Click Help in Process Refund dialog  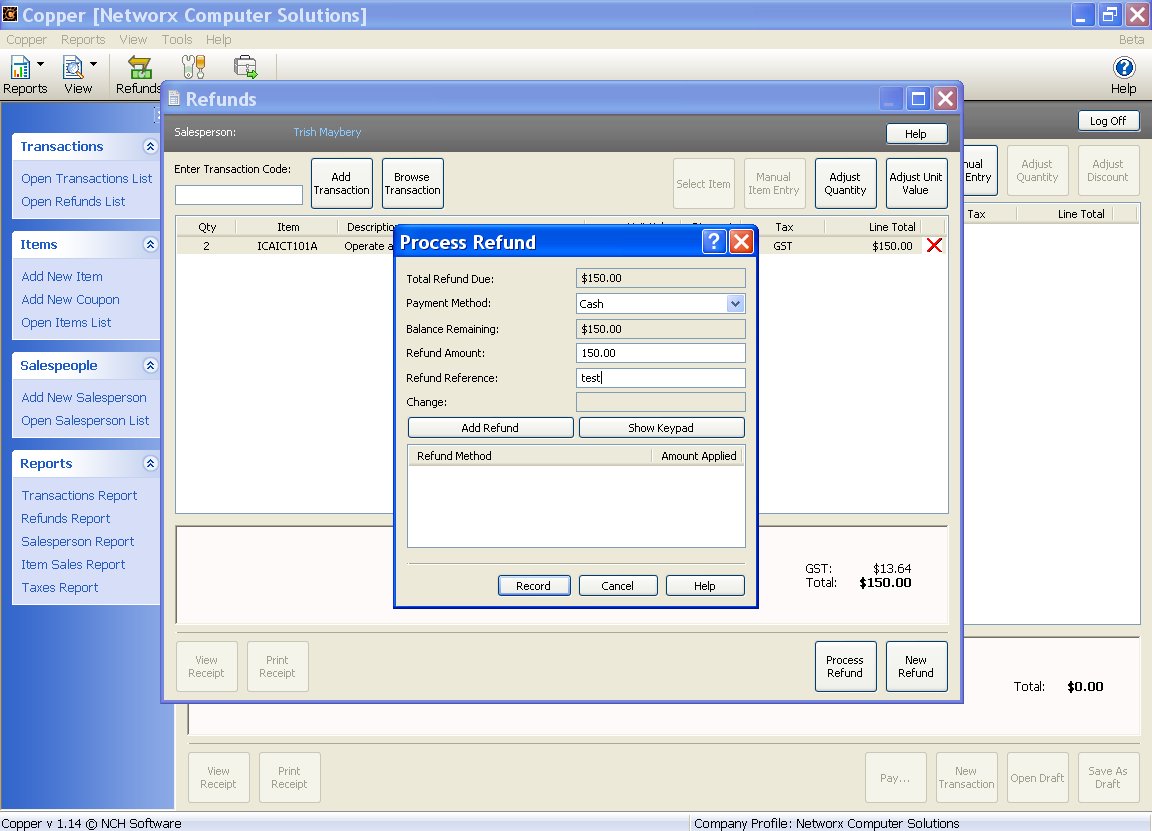[x=705, y=586]
